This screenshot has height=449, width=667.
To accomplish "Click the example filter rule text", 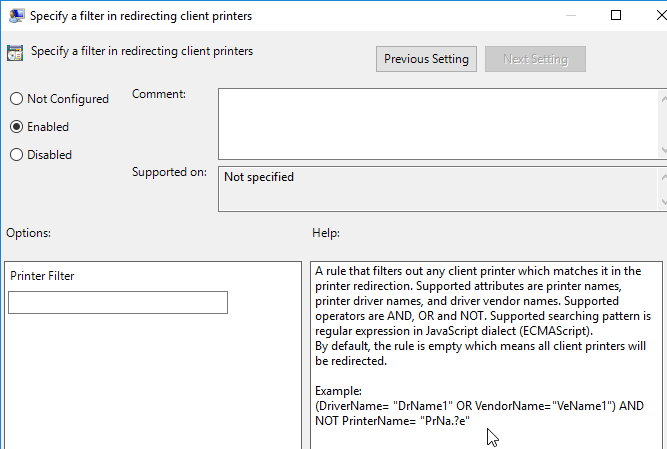I will 479,413.
